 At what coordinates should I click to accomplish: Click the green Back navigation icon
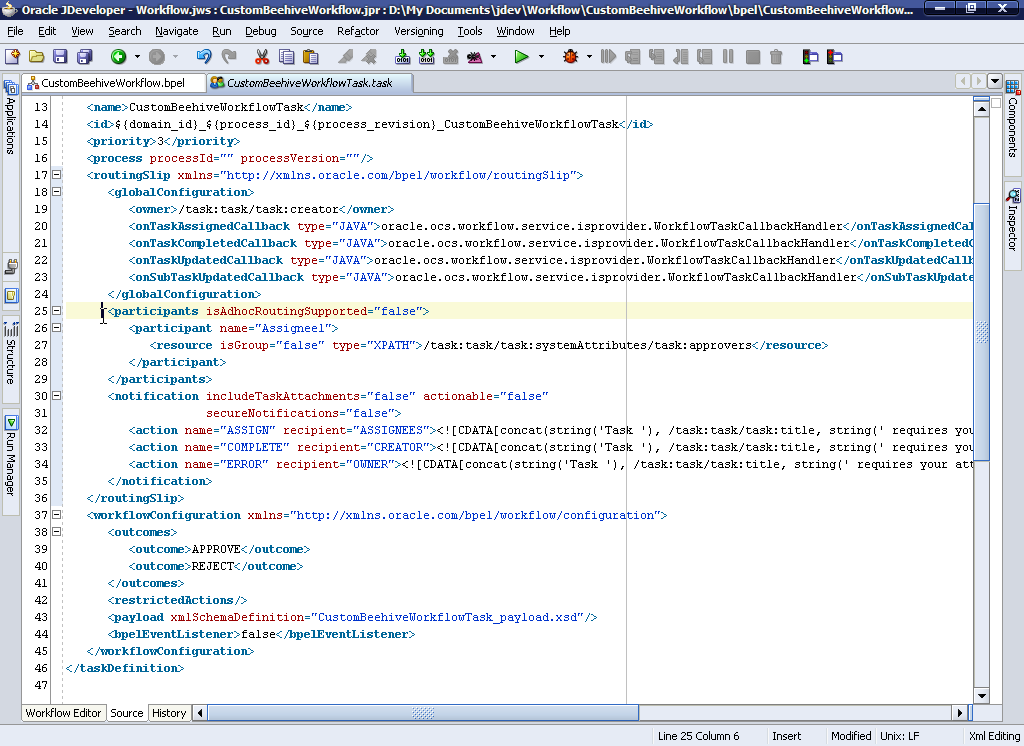(118, 57)
